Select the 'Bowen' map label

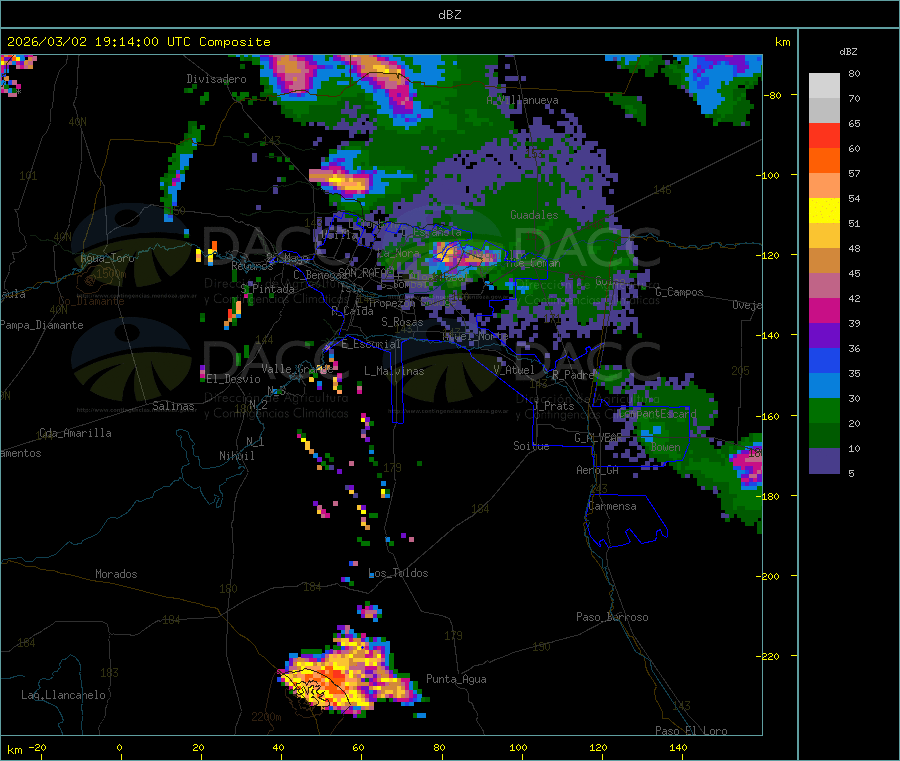(666, 447)
